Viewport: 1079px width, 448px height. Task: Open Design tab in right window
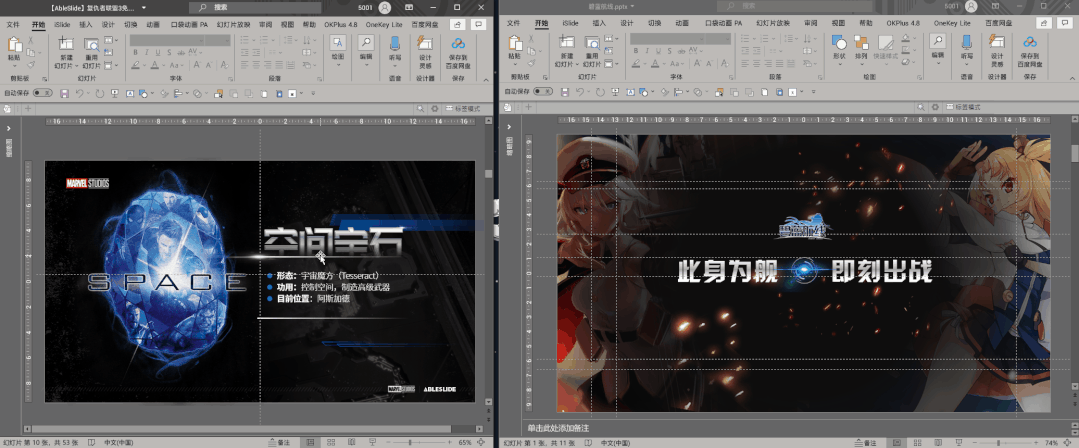pos(626,23)
